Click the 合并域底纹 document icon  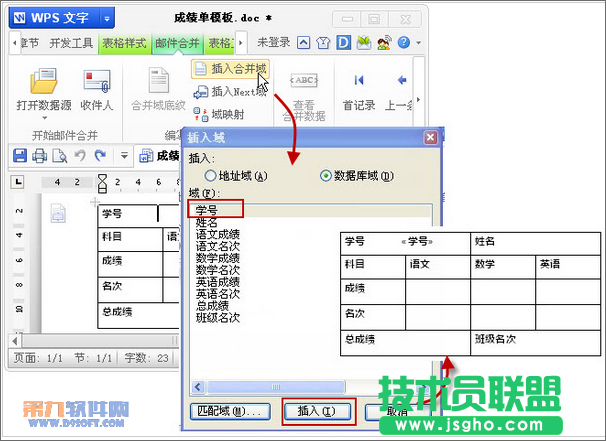[158, 80]
